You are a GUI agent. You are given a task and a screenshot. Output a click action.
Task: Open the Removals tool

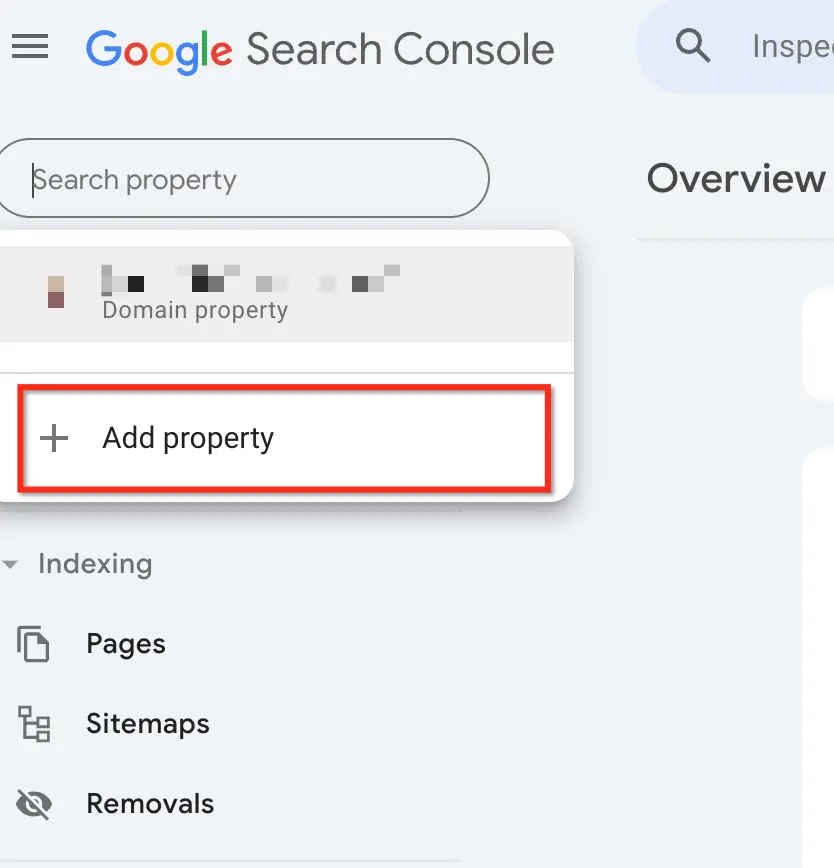coord(150,804)
